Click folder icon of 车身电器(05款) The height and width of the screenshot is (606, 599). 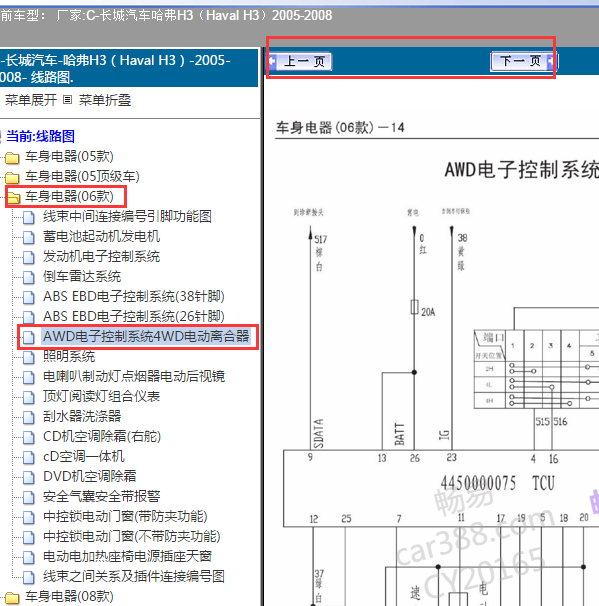pos(12,158)
